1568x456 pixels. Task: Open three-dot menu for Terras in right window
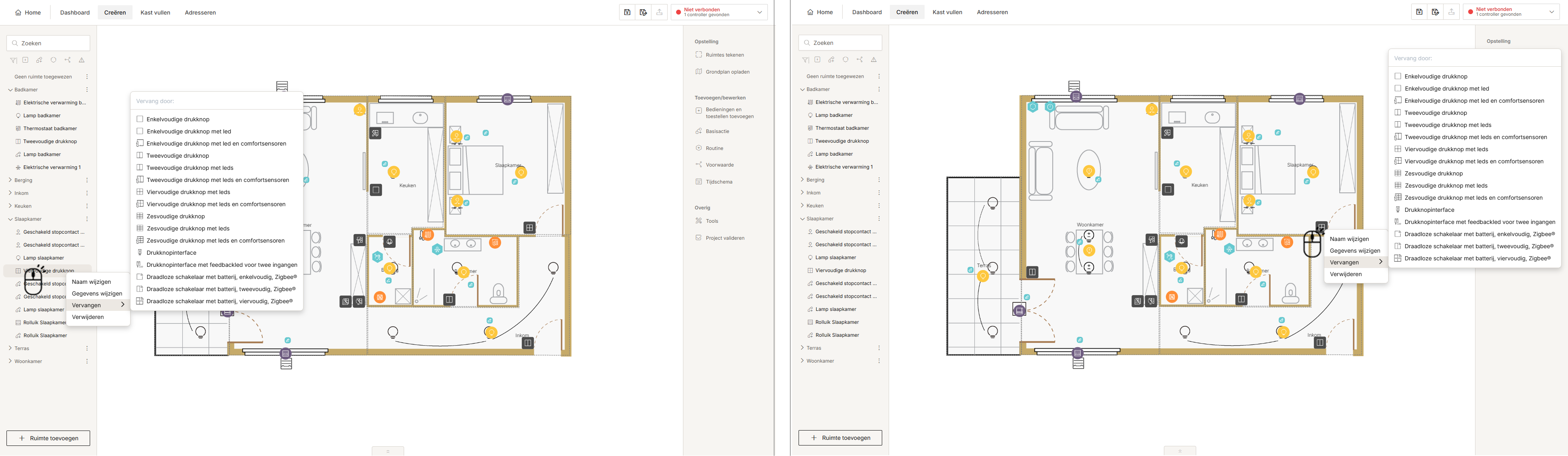879,348
